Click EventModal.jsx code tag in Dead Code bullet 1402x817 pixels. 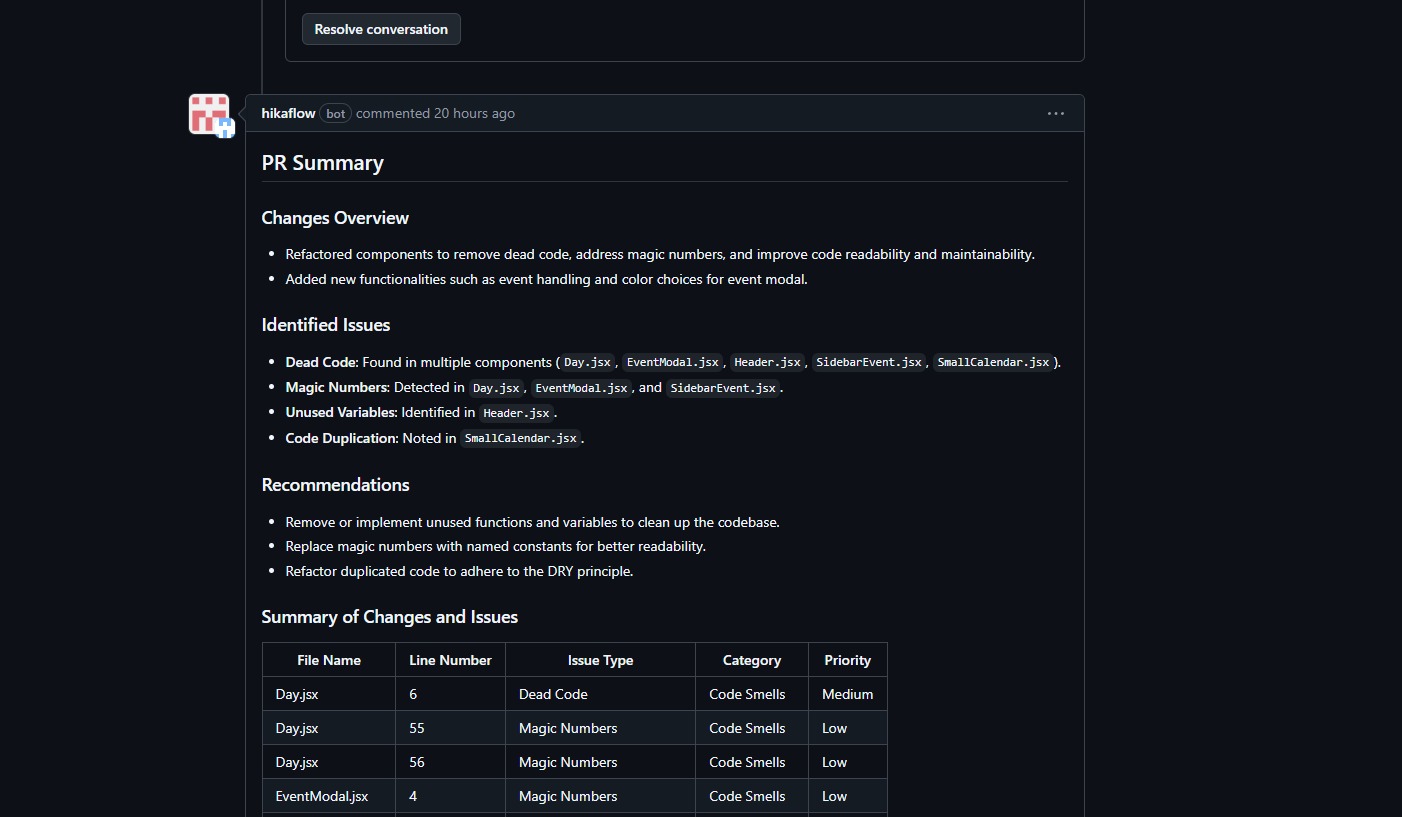(x=672, y=362)
